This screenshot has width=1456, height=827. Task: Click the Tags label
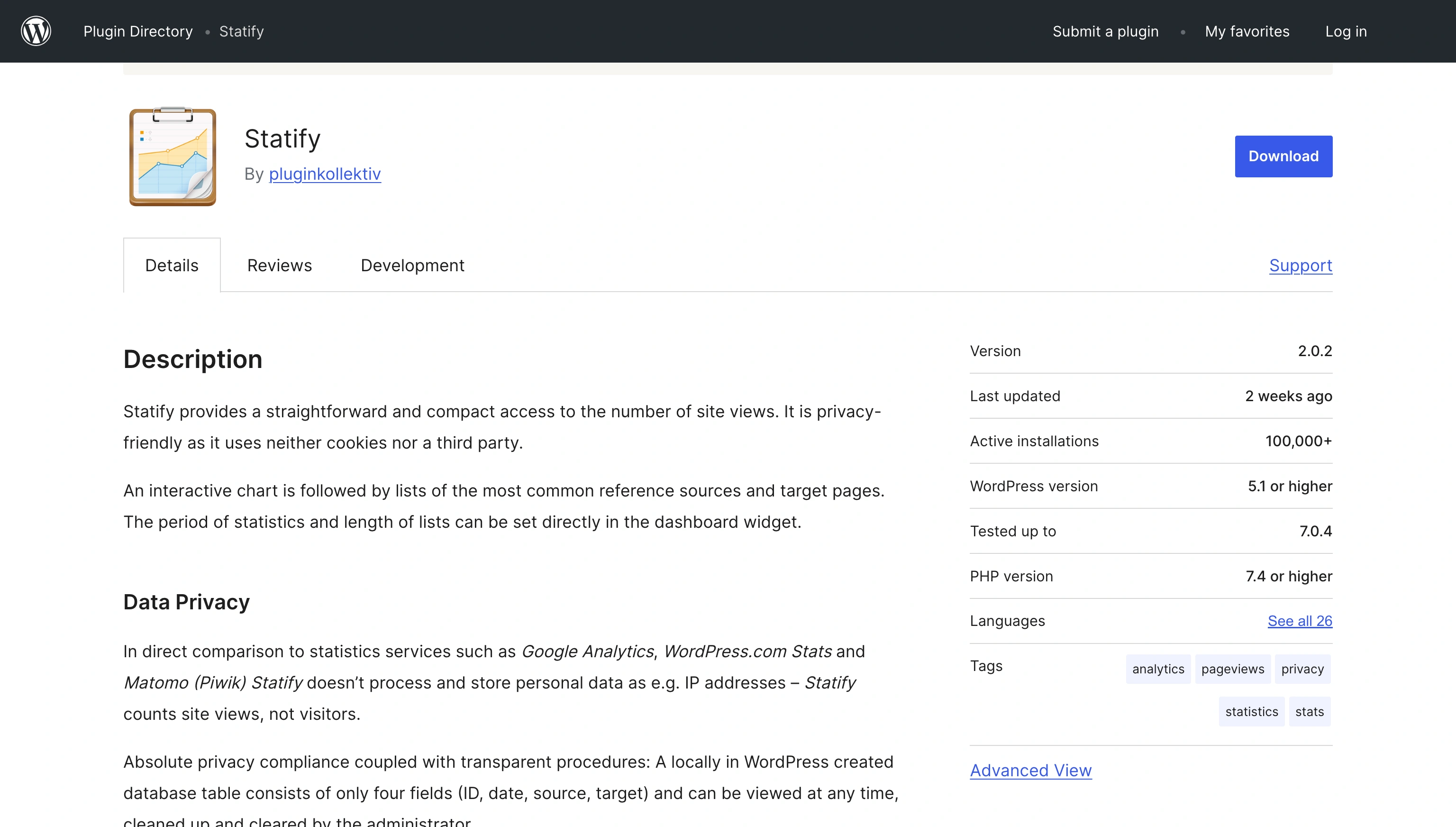tap(986, 666)
